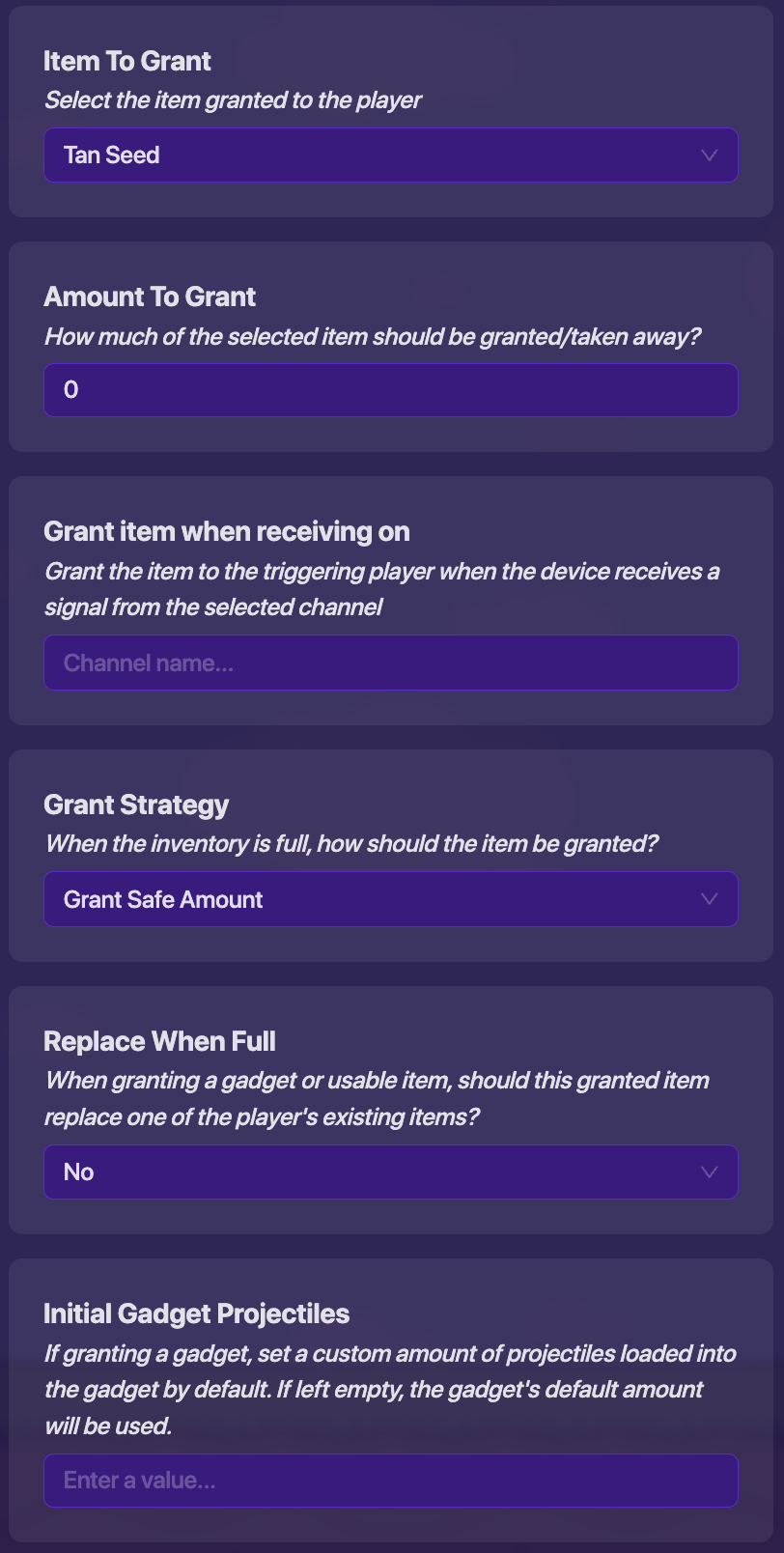Click the 'When the inventory is full' description
784x1553 pixels.
tap(350, 844)
